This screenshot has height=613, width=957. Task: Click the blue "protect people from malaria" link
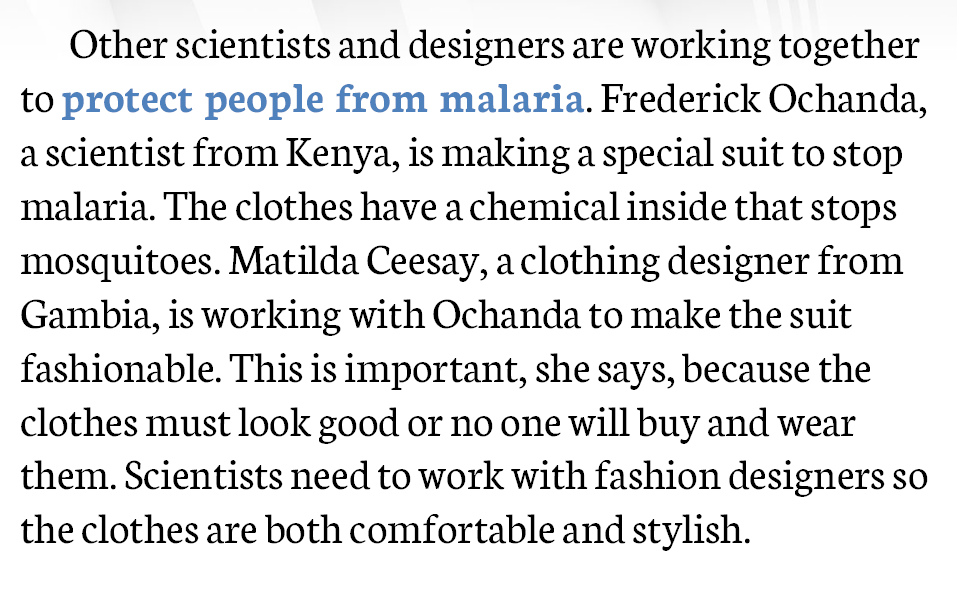tap(322, 100)
